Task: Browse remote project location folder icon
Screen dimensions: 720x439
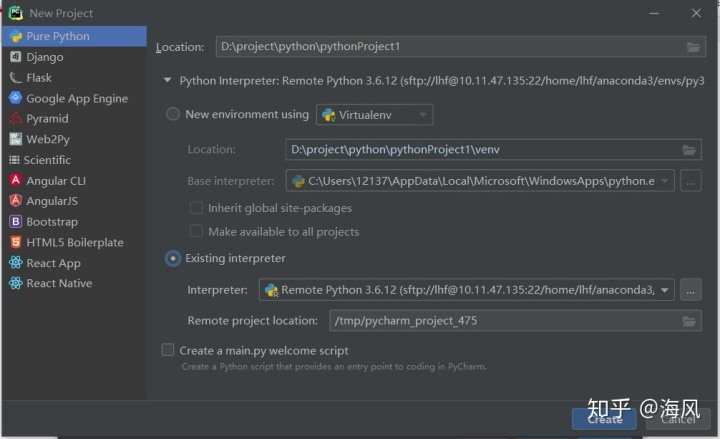Action: pyautogui.click(x=689, y=321)
